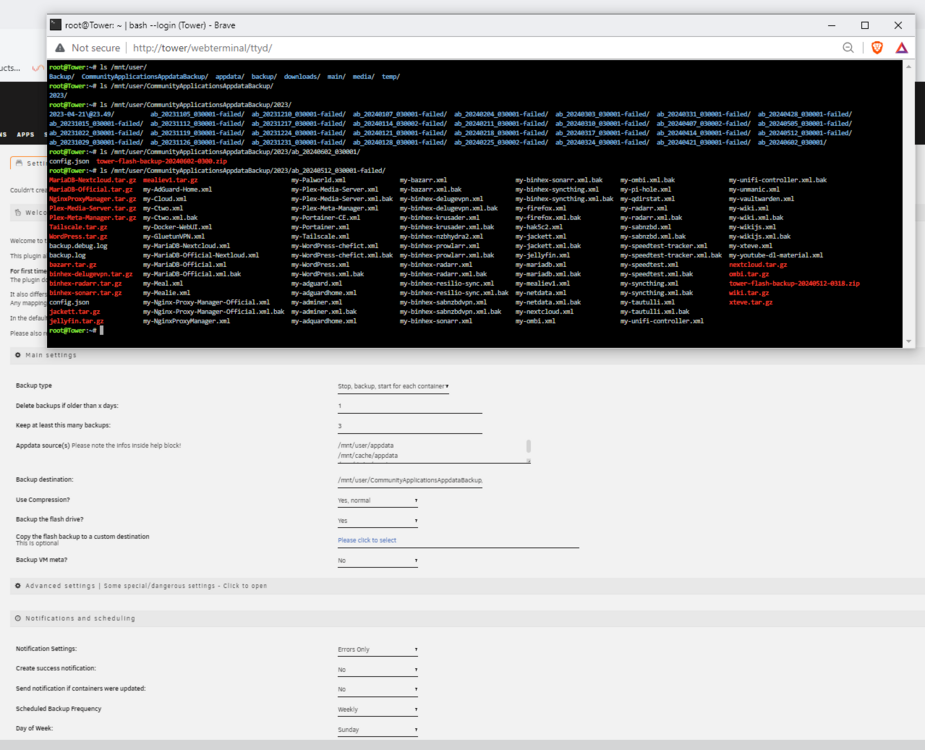Click the Not secure warning icon
The width and height of the screenshot is (925, 750).
tap(60, 48)
